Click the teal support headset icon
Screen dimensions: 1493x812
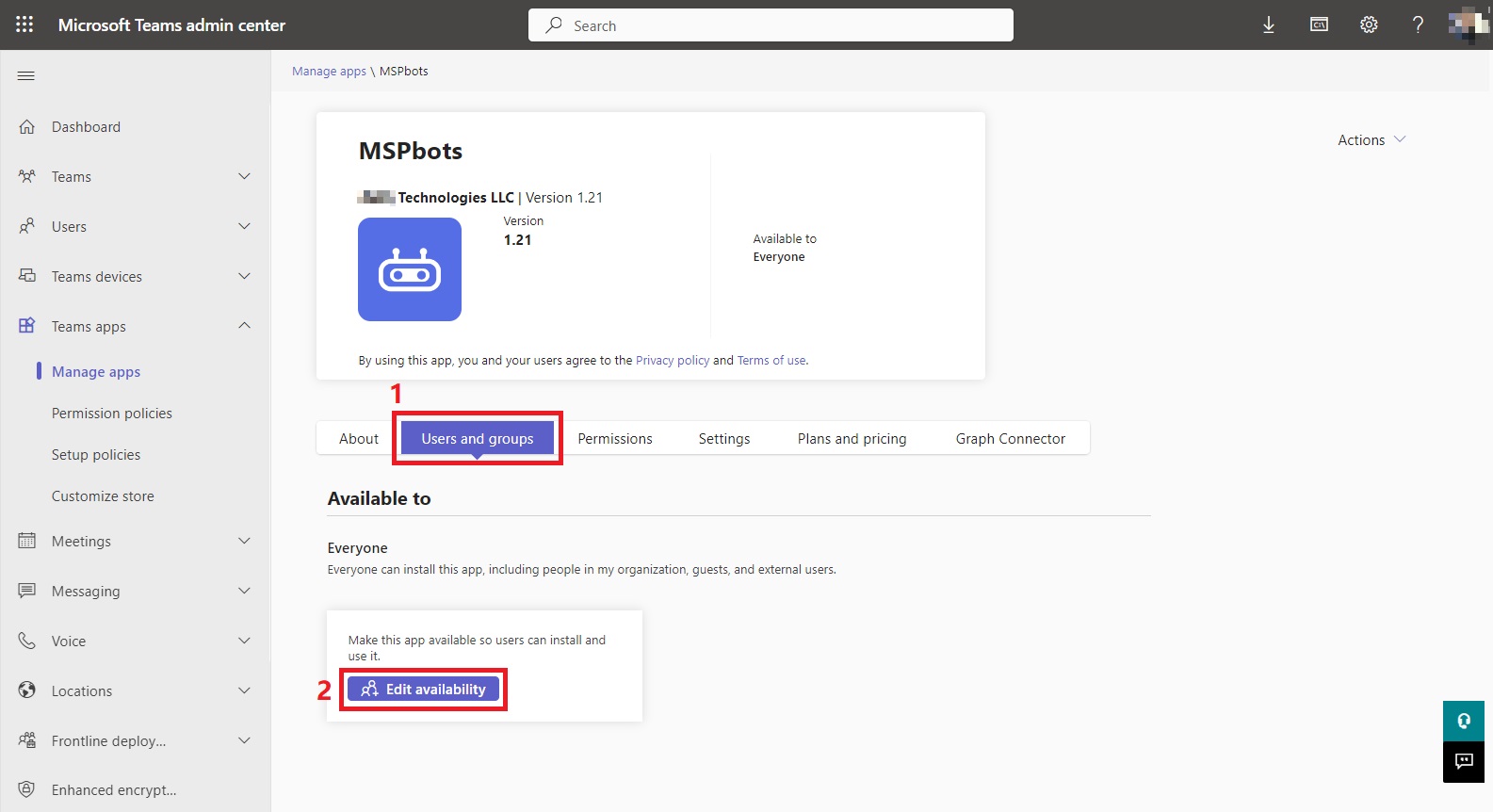[x=1463, y=721]
